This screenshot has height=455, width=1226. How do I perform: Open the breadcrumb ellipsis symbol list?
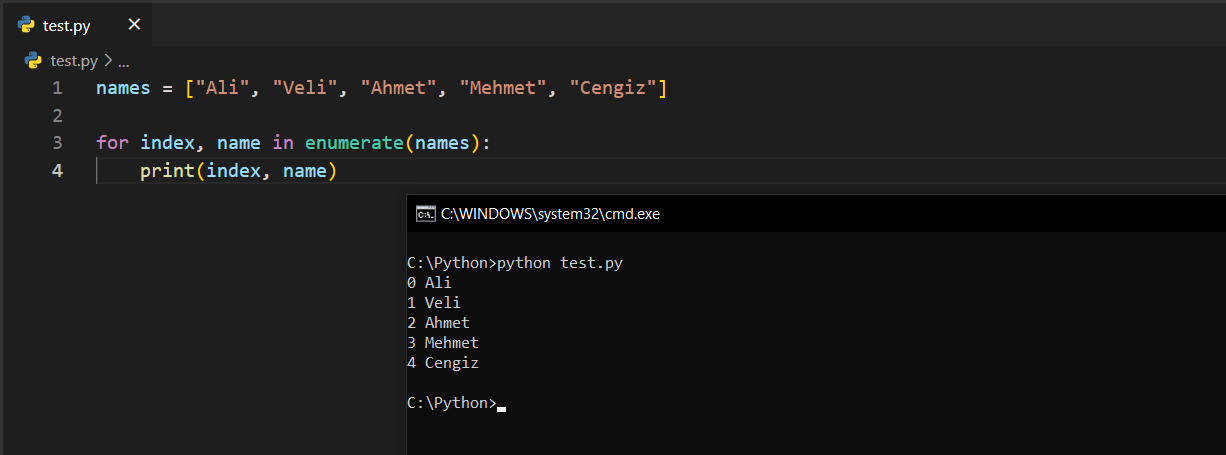click(x=124, y=61)
